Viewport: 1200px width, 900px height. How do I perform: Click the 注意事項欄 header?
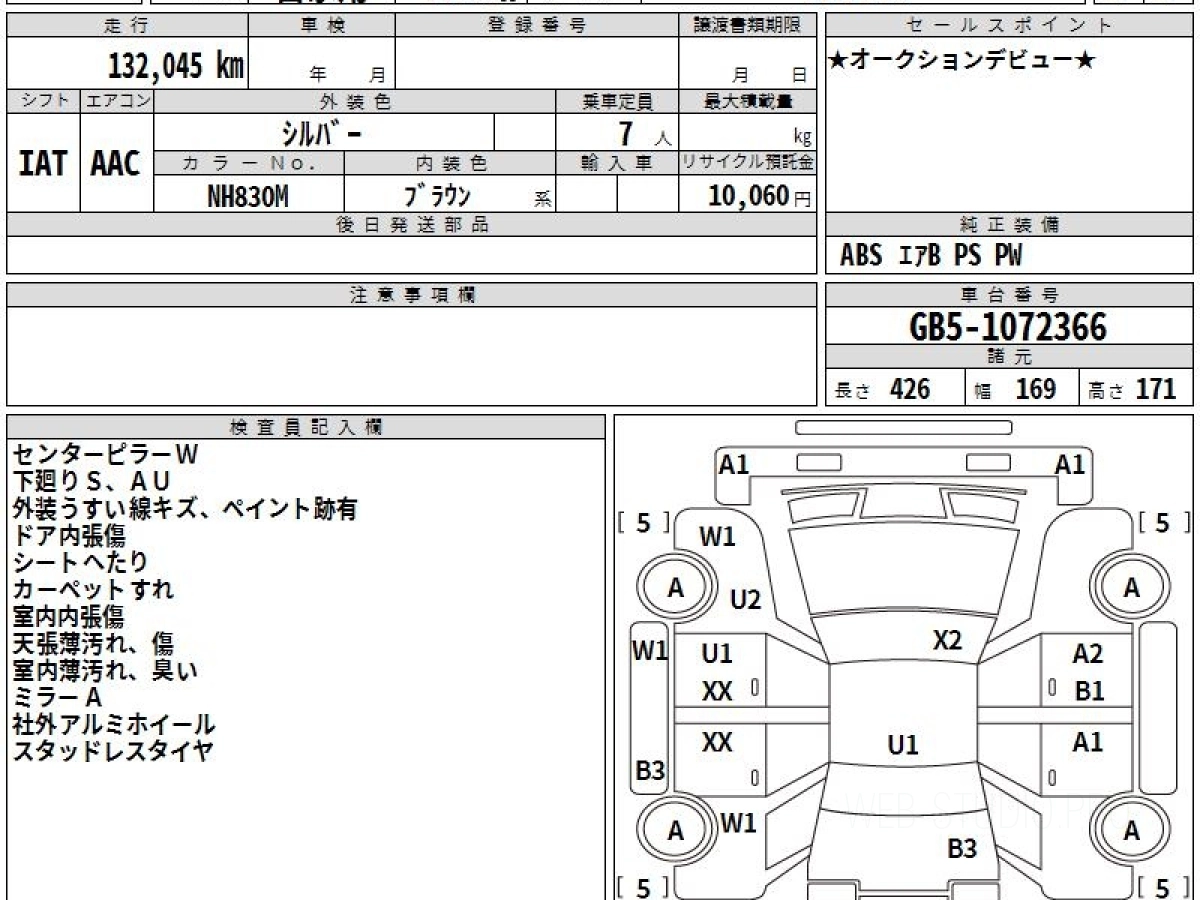pyautogui.click(x=412, y=295)
